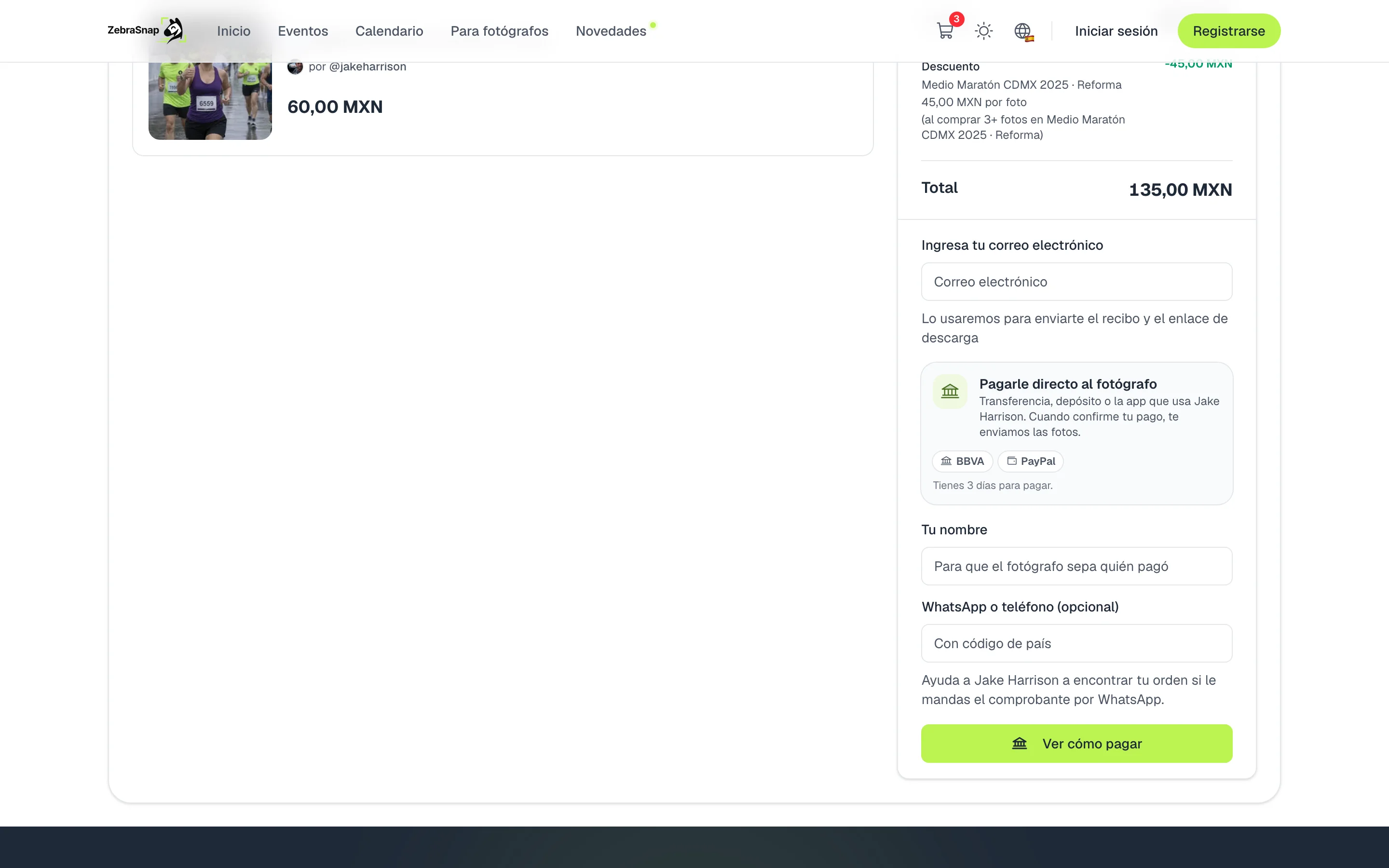The height and width of the screenshot is (868, 1389).
Task: Focus the Correo electrónico input field
Action: (1077, 282)
